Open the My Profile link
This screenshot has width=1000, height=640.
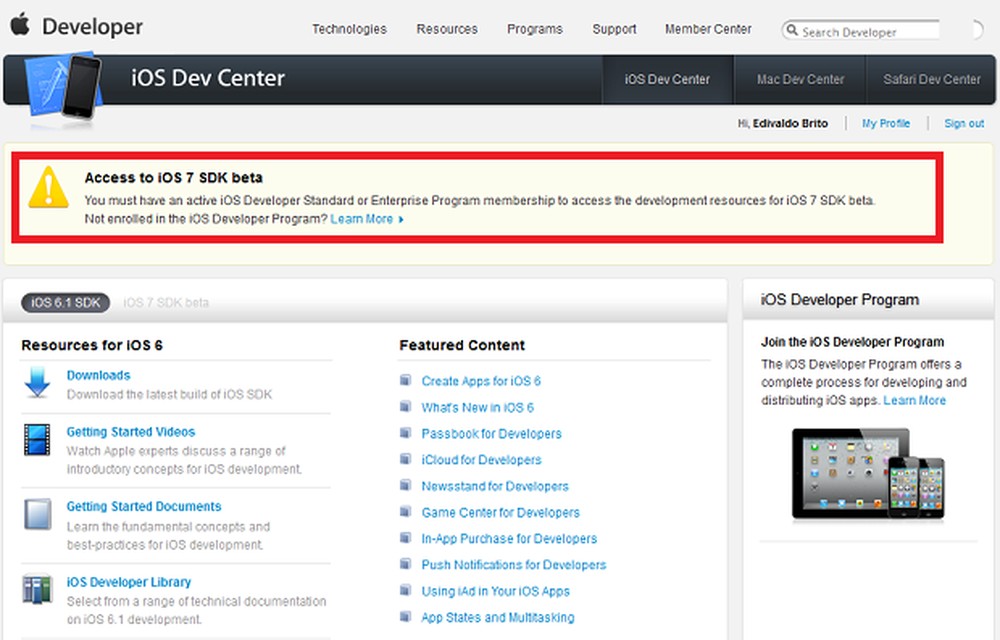point(886,123)
